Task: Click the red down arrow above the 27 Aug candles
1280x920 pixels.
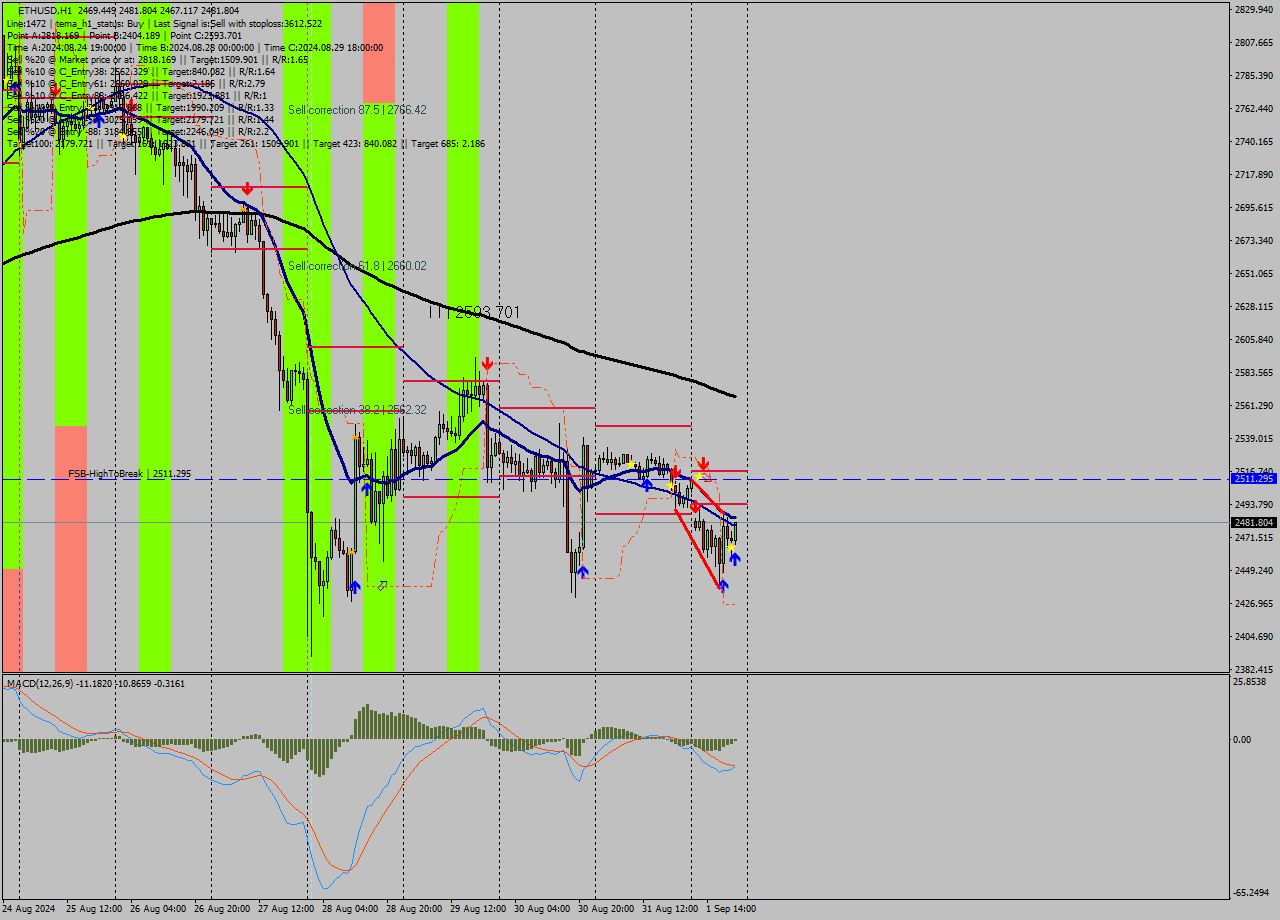Action: [x=246, y=187]
